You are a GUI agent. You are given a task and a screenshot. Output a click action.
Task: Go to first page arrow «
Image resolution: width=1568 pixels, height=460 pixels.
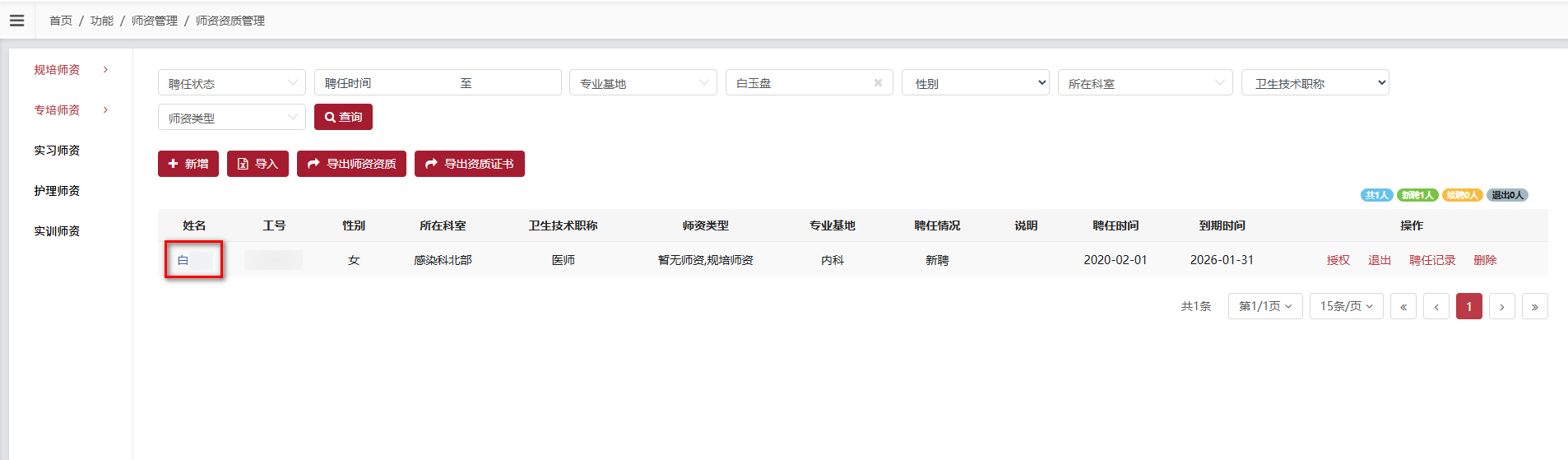coord(1403,306)
